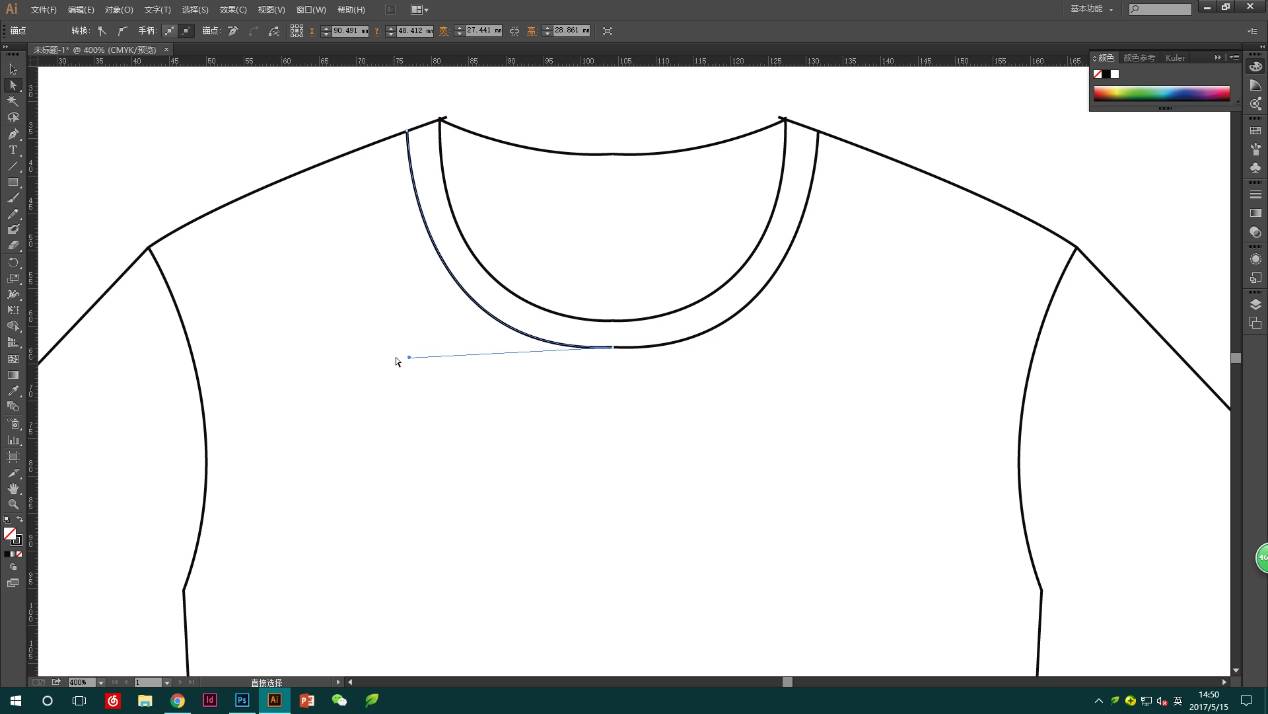Screen dimensions: 1268x714
Task: Select the Selection tool in toolbox
Action: click(x=13, y=69)
